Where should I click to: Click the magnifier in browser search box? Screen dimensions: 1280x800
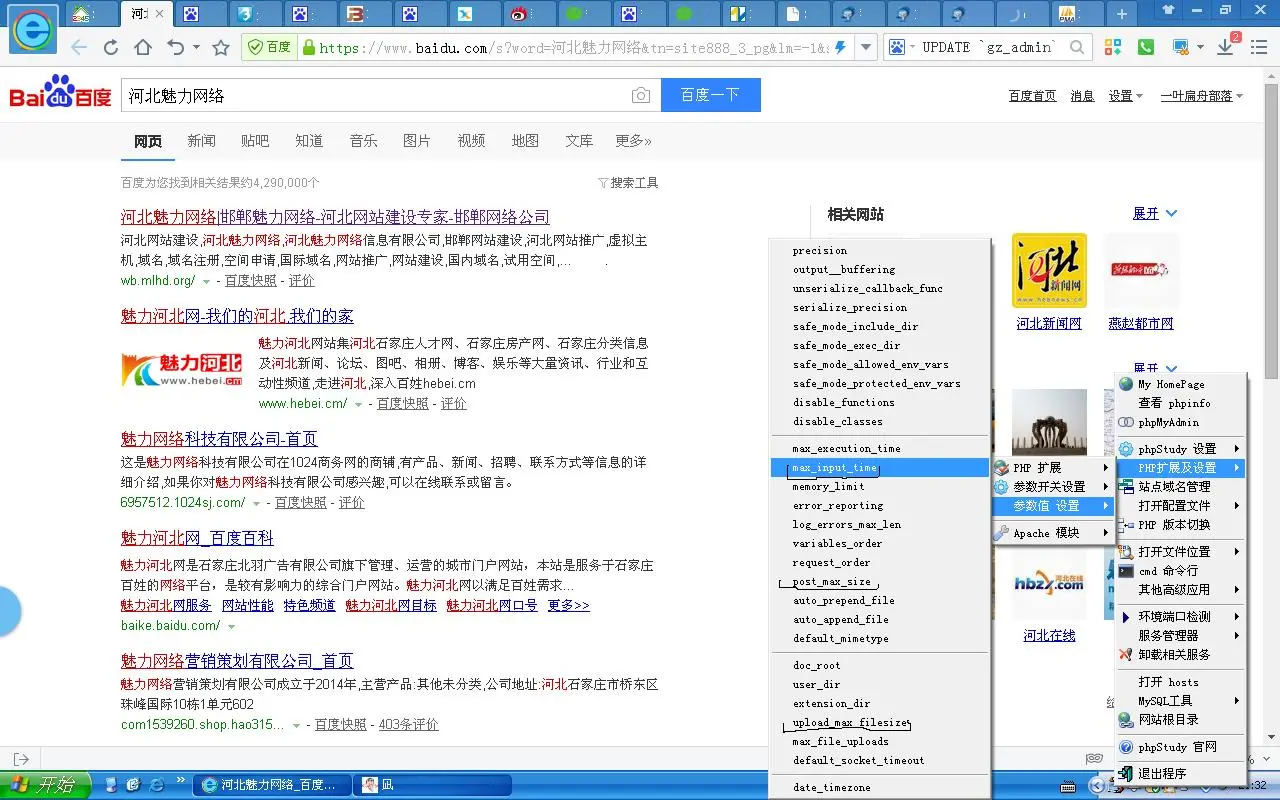coord(1077,47)
